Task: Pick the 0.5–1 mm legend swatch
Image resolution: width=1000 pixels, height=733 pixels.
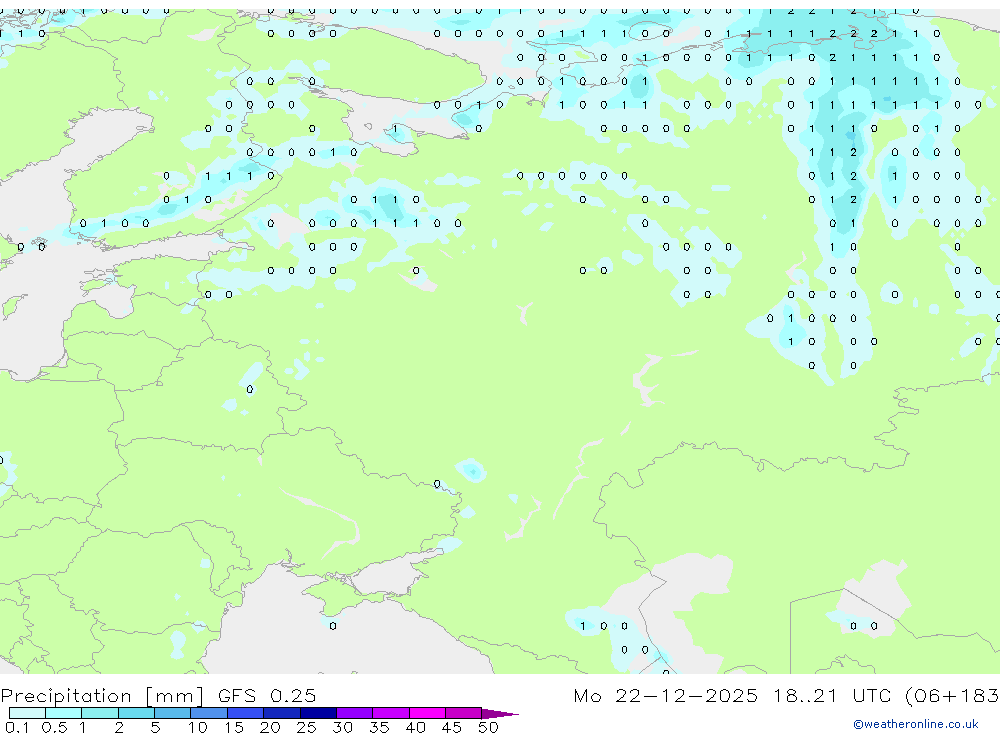Action: [x=64, y=713]
